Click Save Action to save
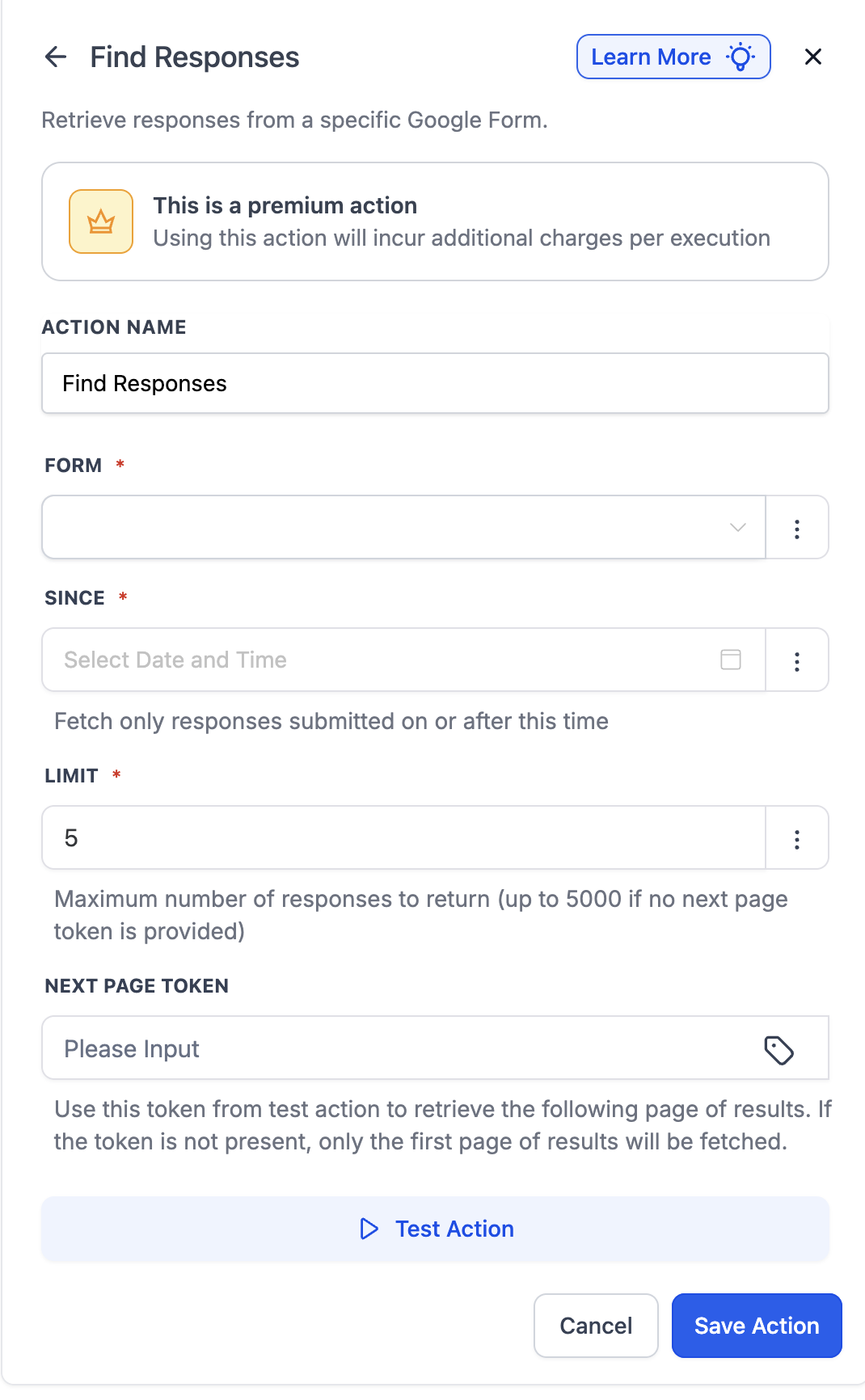Screen dimensions: 865x1400 [757, 1326]
